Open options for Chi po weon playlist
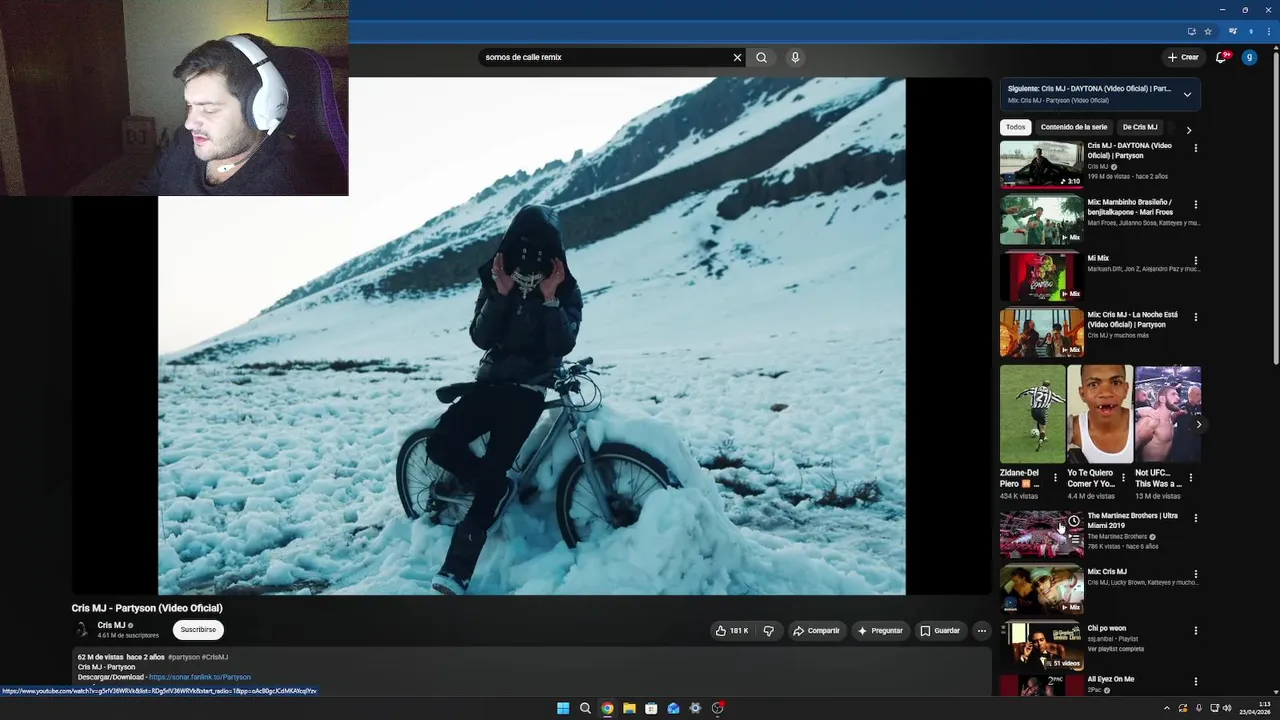 pos(1196,631)
